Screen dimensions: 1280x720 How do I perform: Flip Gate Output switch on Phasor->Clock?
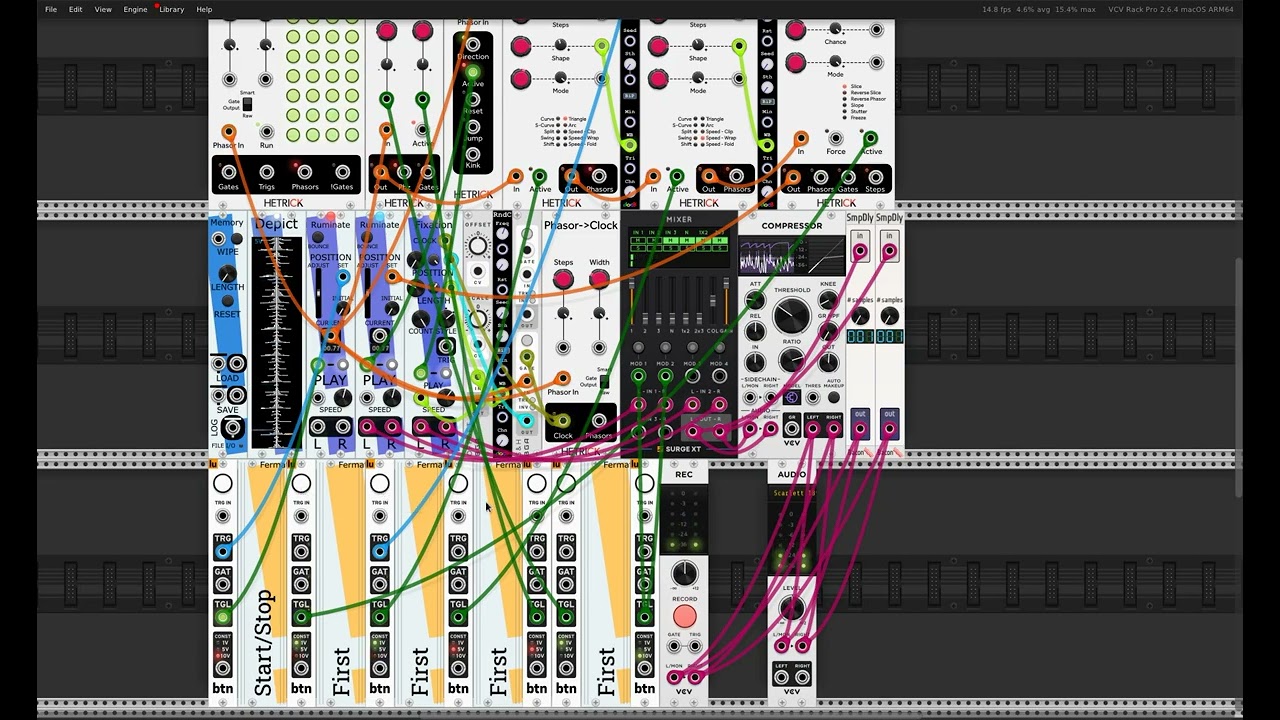click(603, 380)
